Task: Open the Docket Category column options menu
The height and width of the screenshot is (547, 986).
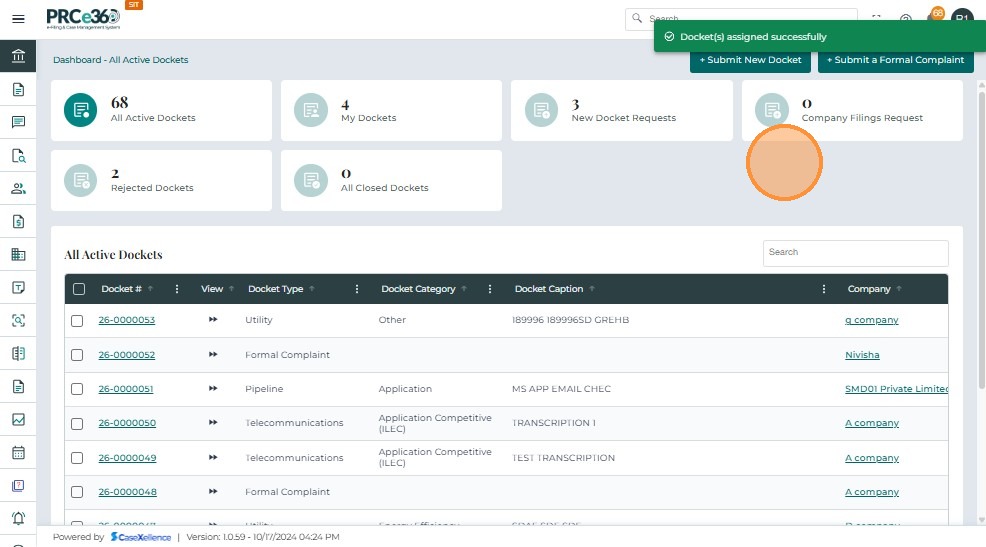Action: 490,289
